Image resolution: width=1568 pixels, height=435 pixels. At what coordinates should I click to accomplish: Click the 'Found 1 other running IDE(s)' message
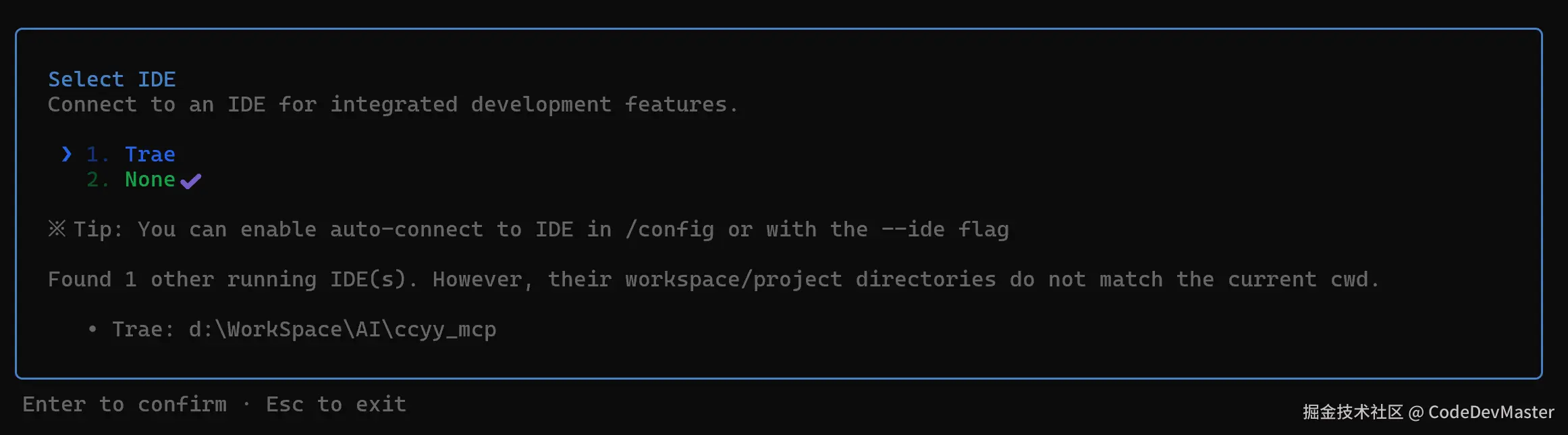(x=229, y=280)
